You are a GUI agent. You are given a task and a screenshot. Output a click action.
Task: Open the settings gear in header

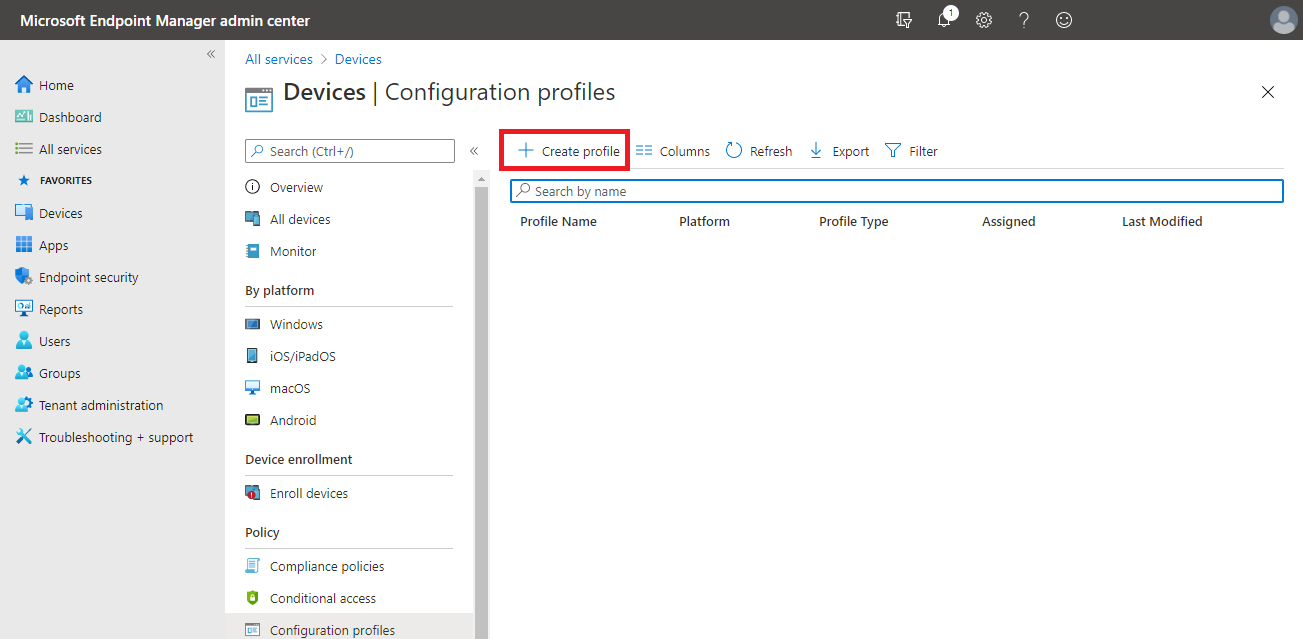point(984,20)
